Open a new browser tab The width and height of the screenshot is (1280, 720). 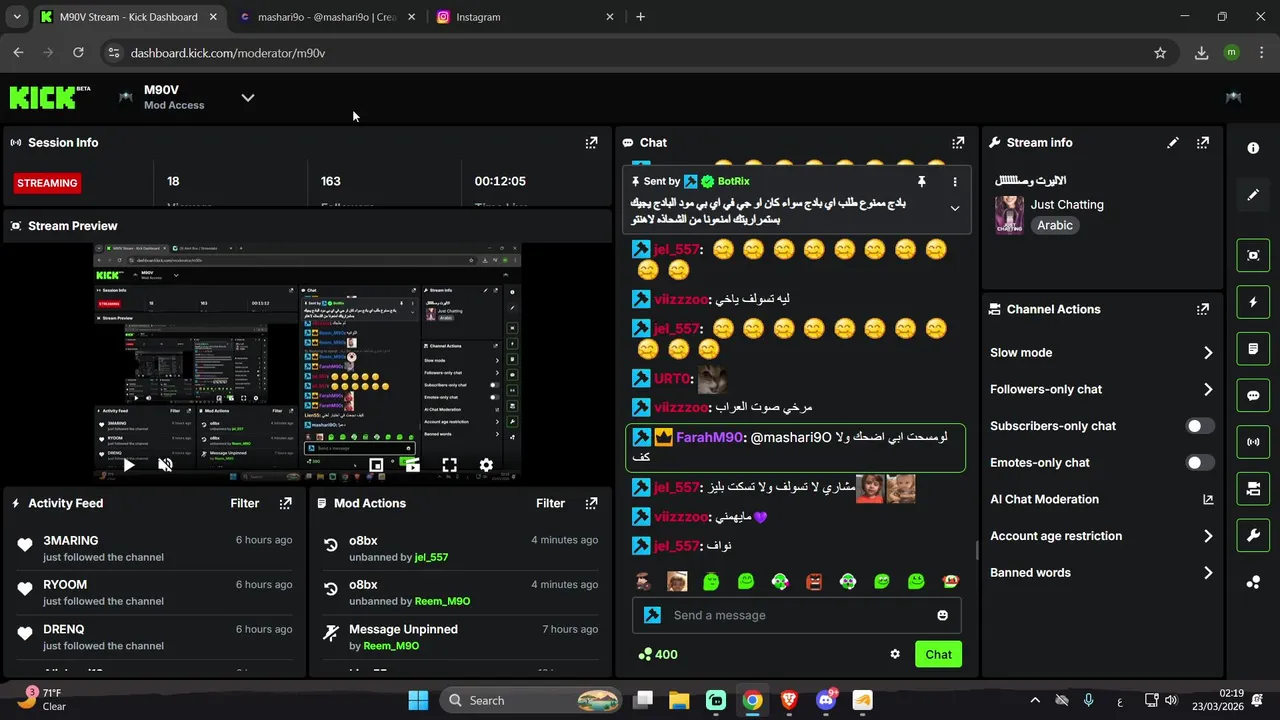[640, 17]
